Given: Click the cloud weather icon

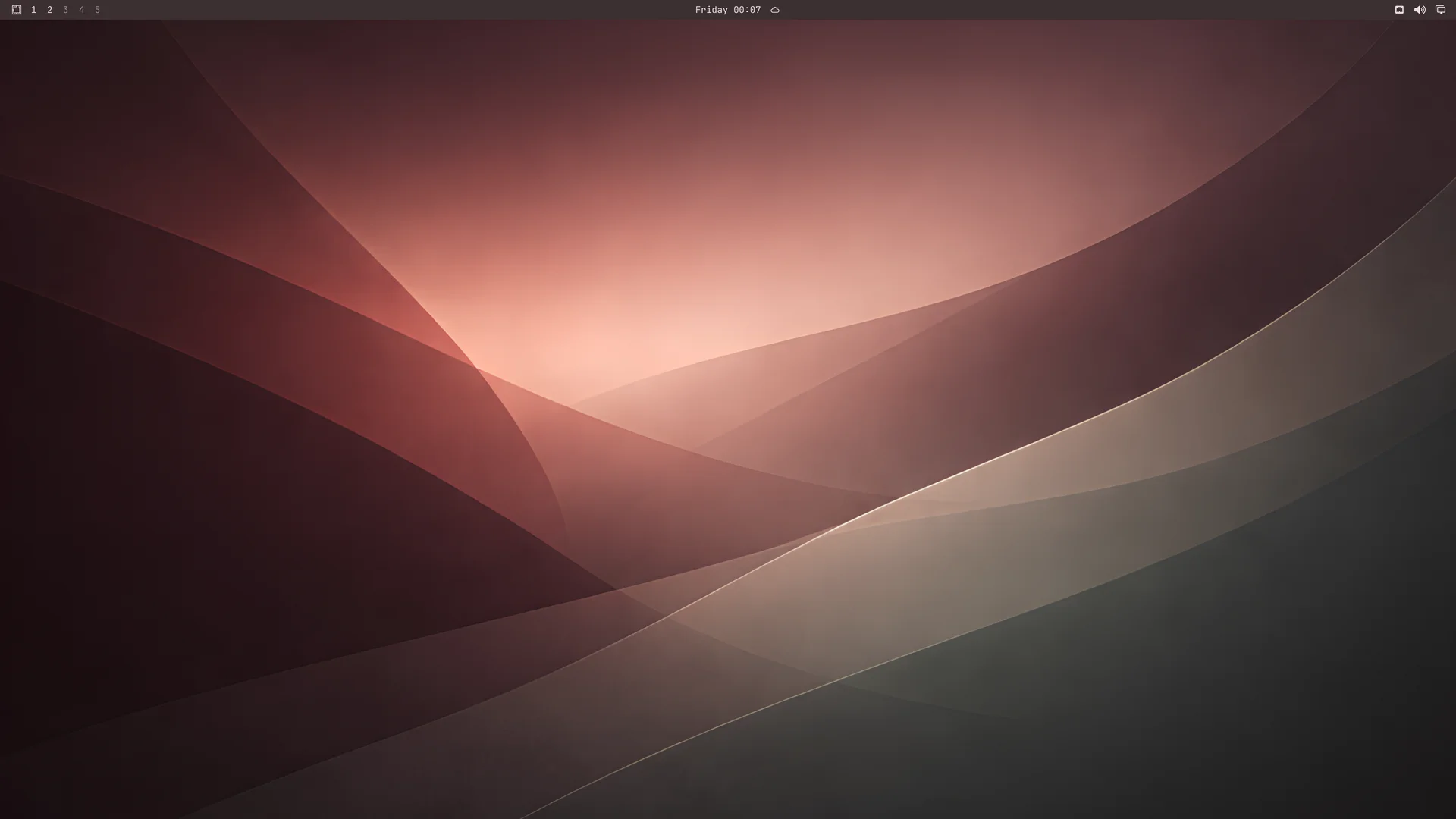Looking at the screenshot, I should pos(775,10).
